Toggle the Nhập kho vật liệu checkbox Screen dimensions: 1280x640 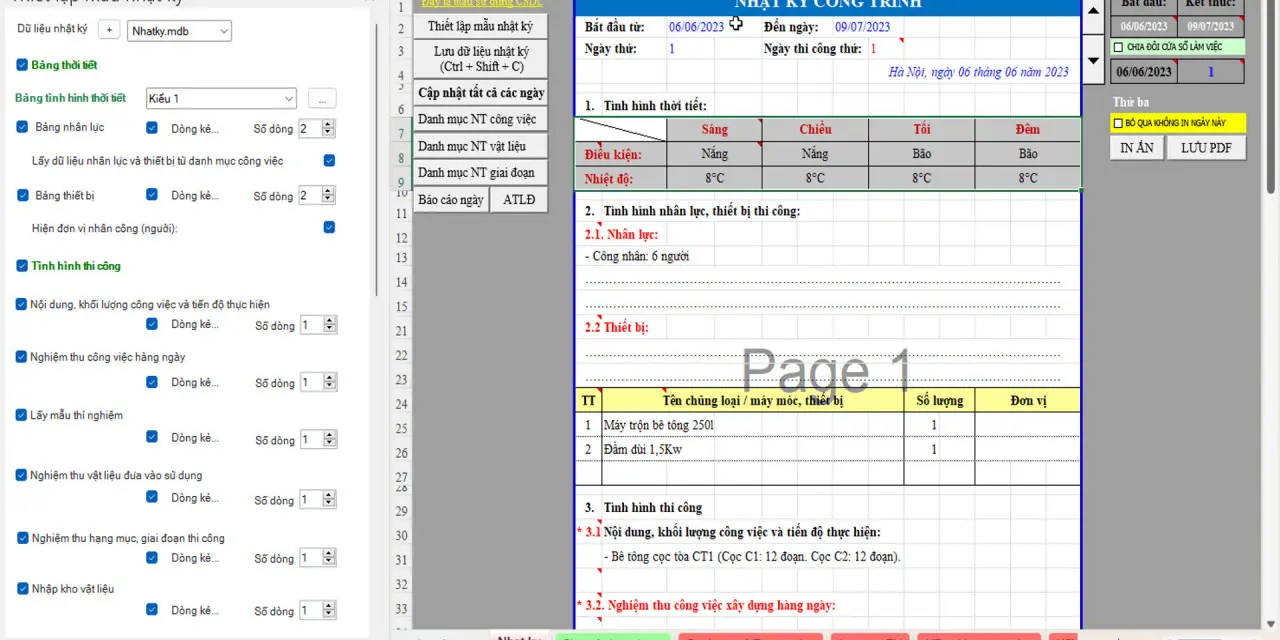[23, 589]
